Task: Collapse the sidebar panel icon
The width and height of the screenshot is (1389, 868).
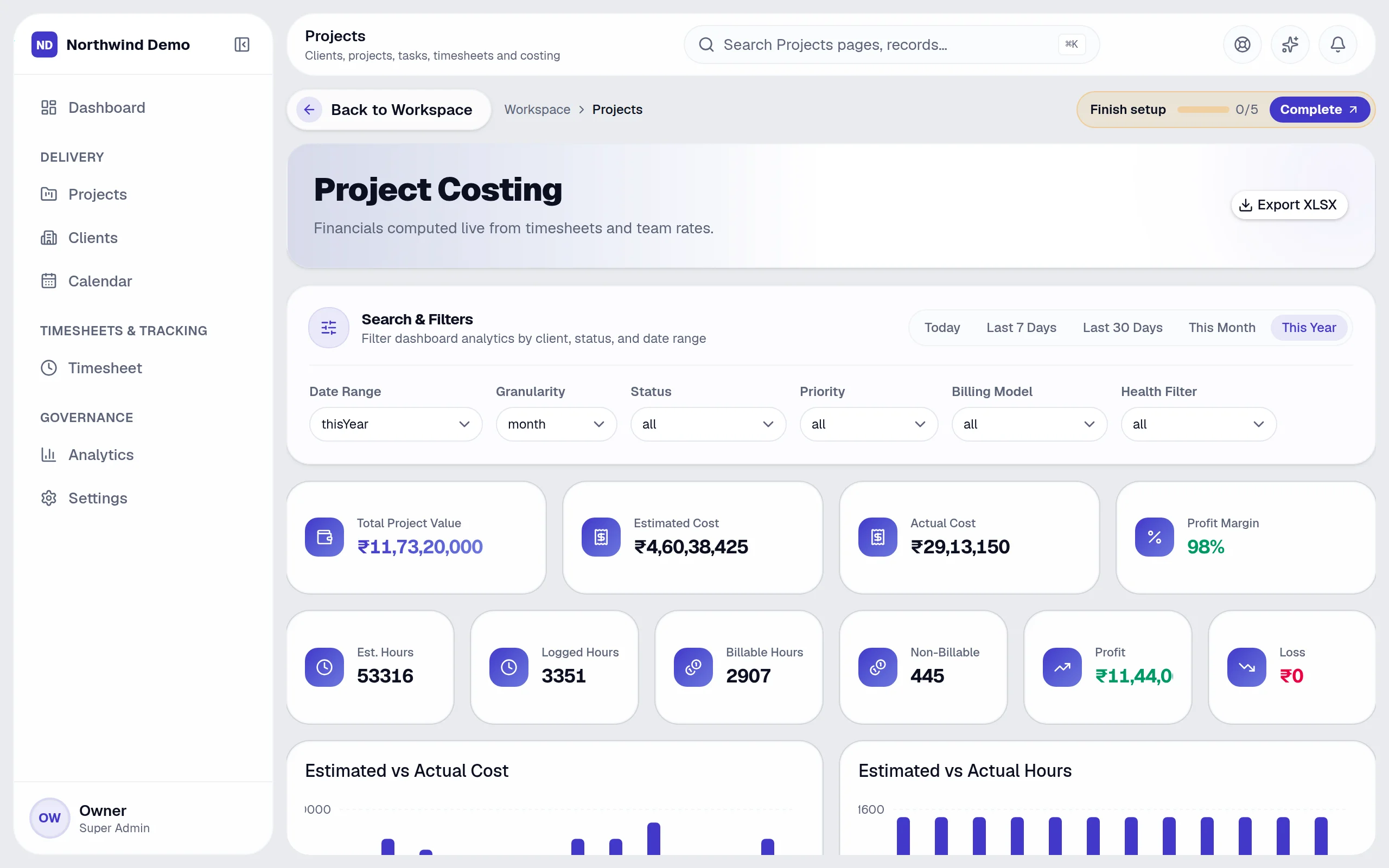Action: (241, 44)
